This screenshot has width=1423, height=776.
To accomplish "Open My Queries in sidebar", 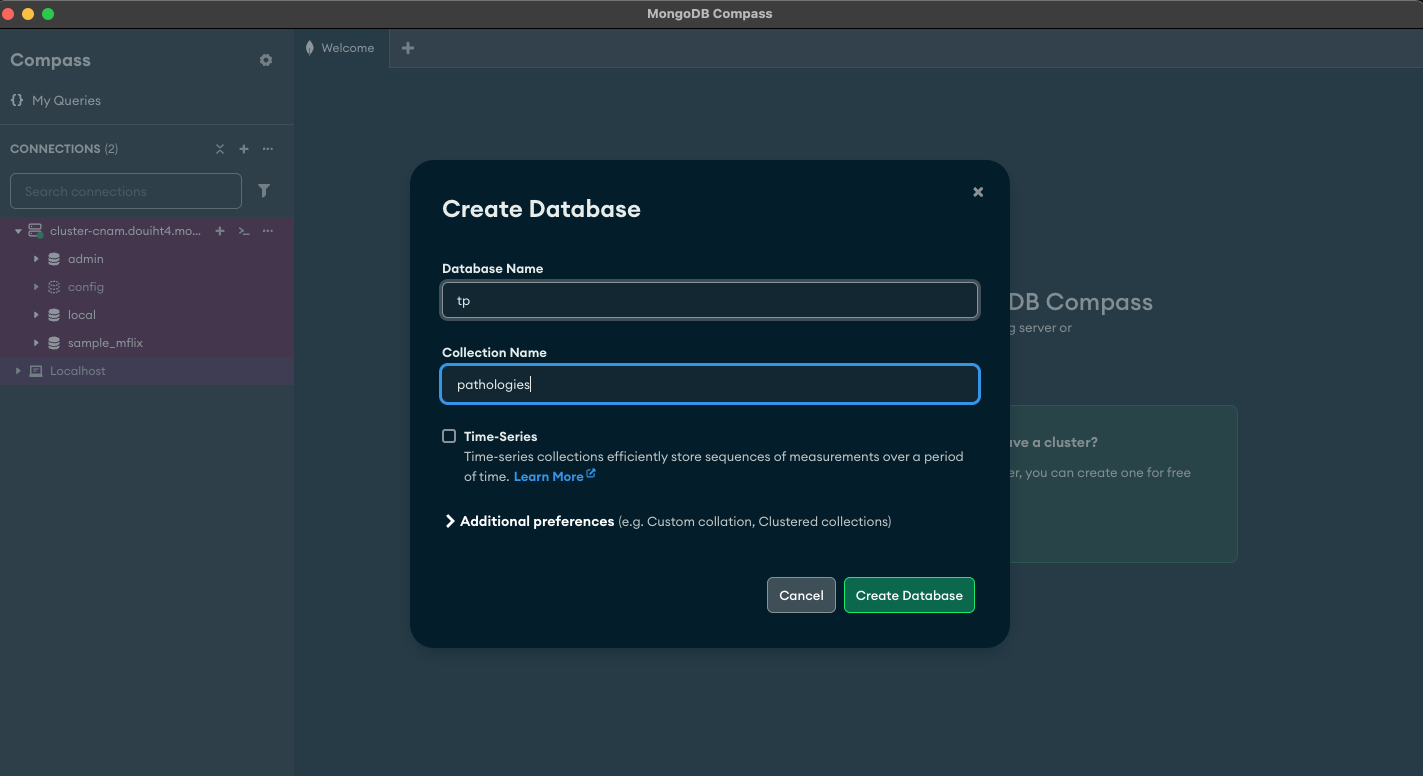I will point(66,101).
